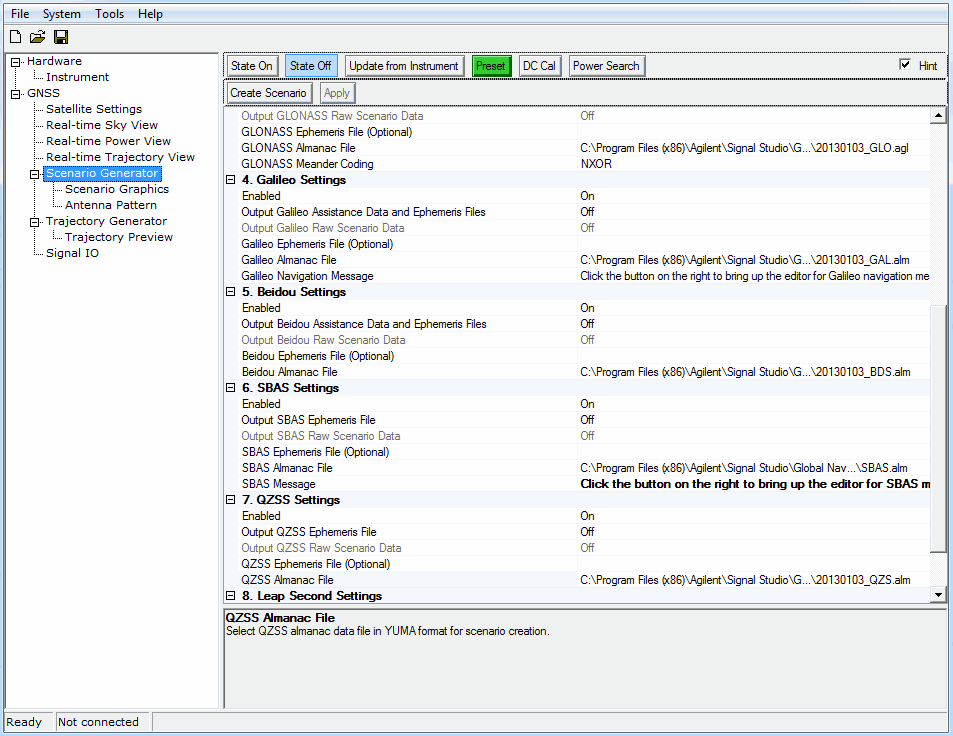Toggle the Hint checkbox

[x=906, y=66]
